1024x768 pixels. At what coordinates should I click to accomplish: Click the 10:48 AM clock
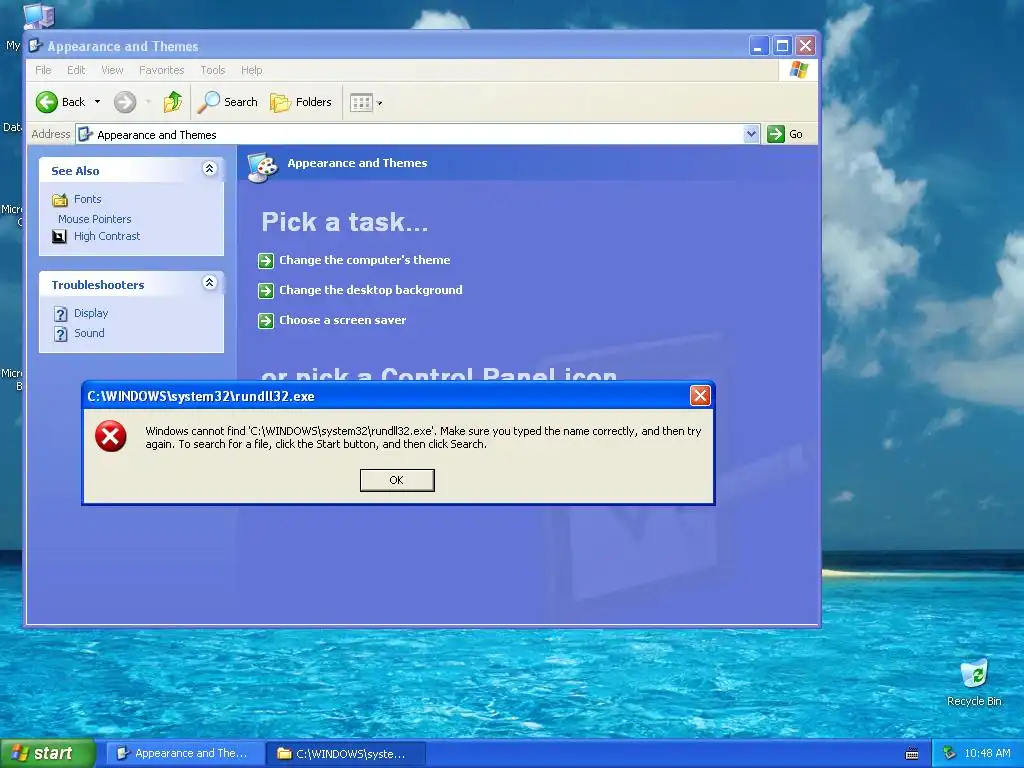tap(987, 754)
